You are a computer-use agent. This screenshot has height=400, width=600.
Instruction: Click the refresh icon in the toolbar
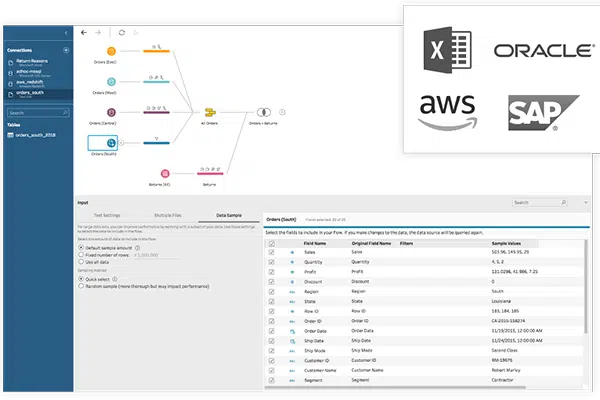click(x=122, y=33)
